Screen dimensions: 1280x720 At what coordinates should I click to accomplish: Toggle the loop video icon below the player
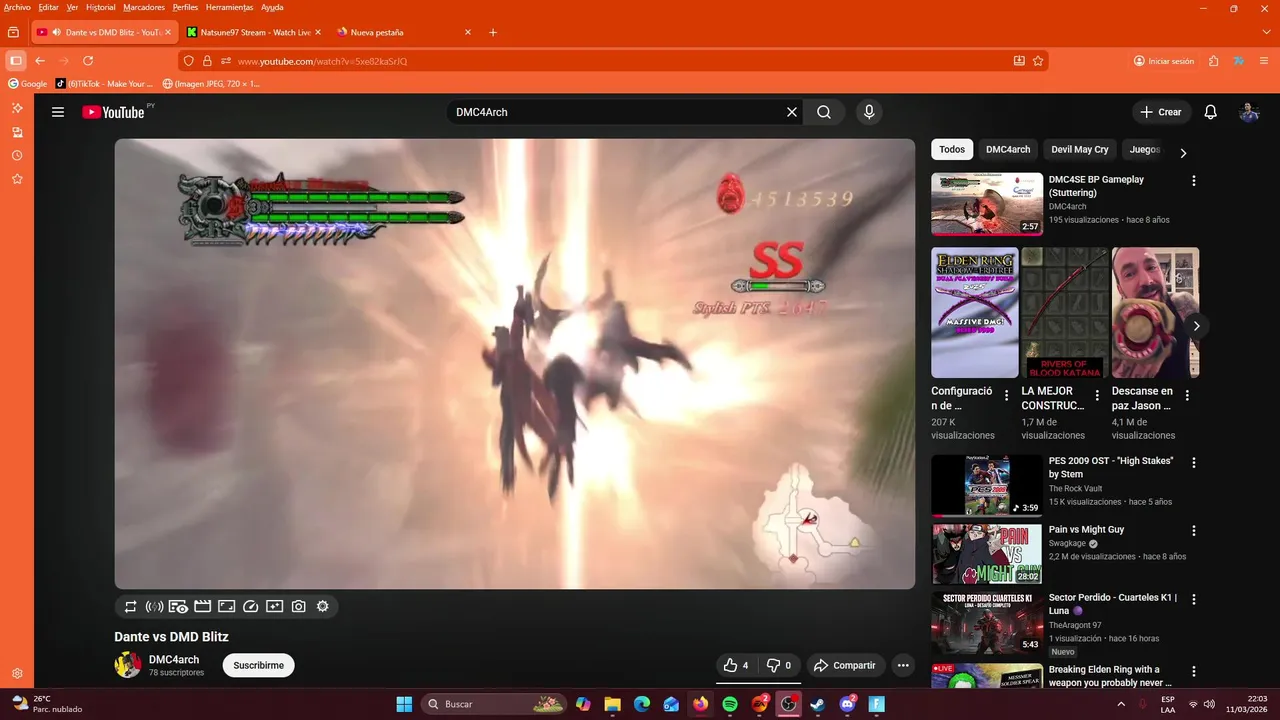130,606
